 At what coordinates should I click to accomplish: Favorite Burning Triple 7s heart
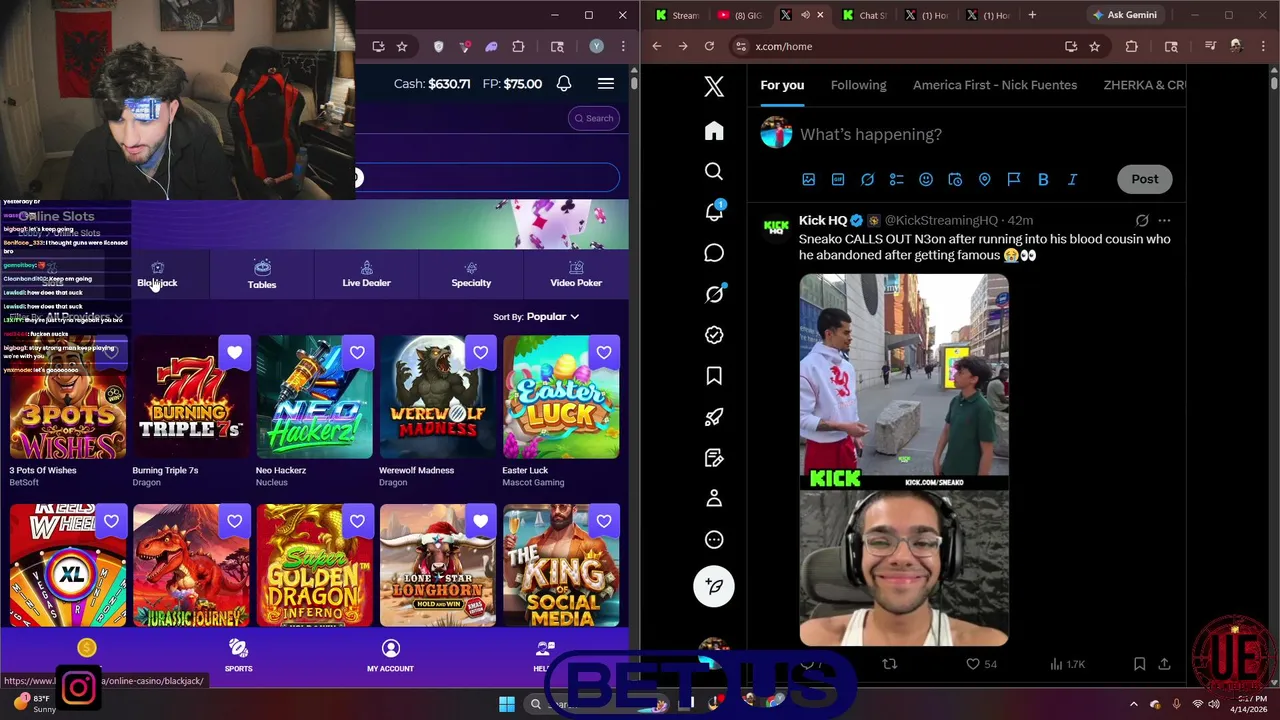click(234, 352)
